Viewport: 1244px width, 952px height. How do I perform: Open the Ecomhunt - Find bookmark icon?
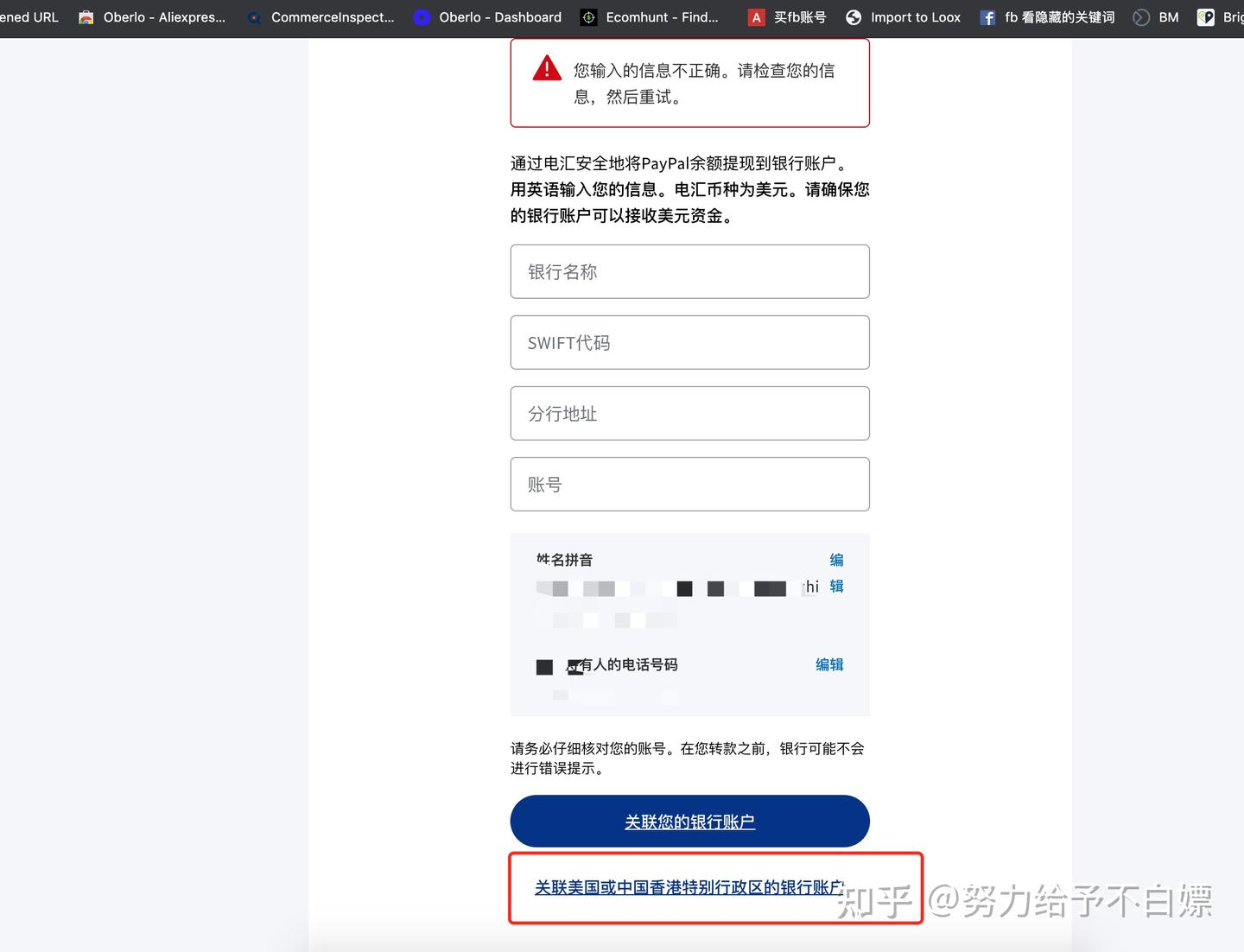tap(588, 16)
